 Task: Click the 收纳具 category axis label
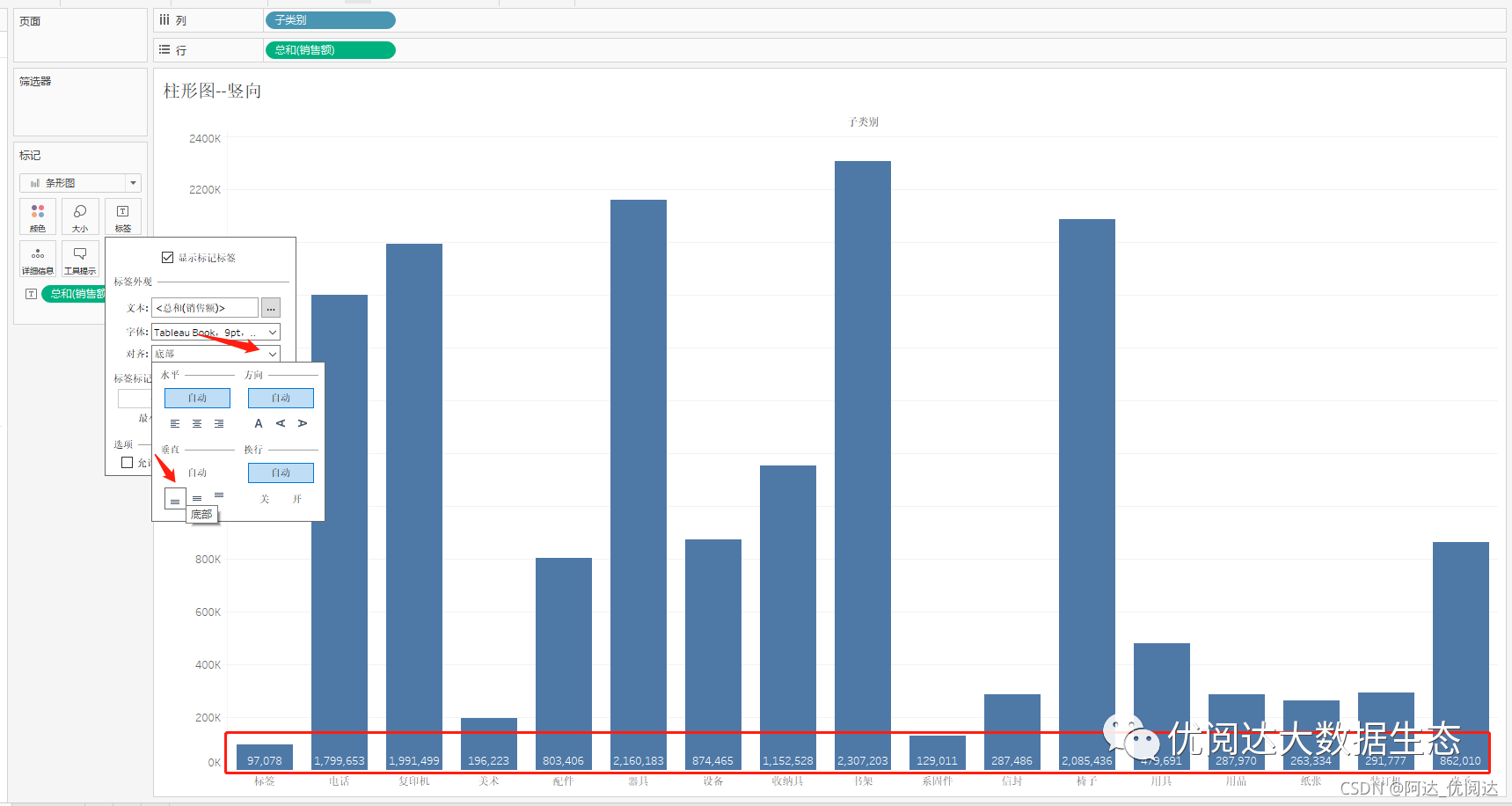tap(787, 781)
